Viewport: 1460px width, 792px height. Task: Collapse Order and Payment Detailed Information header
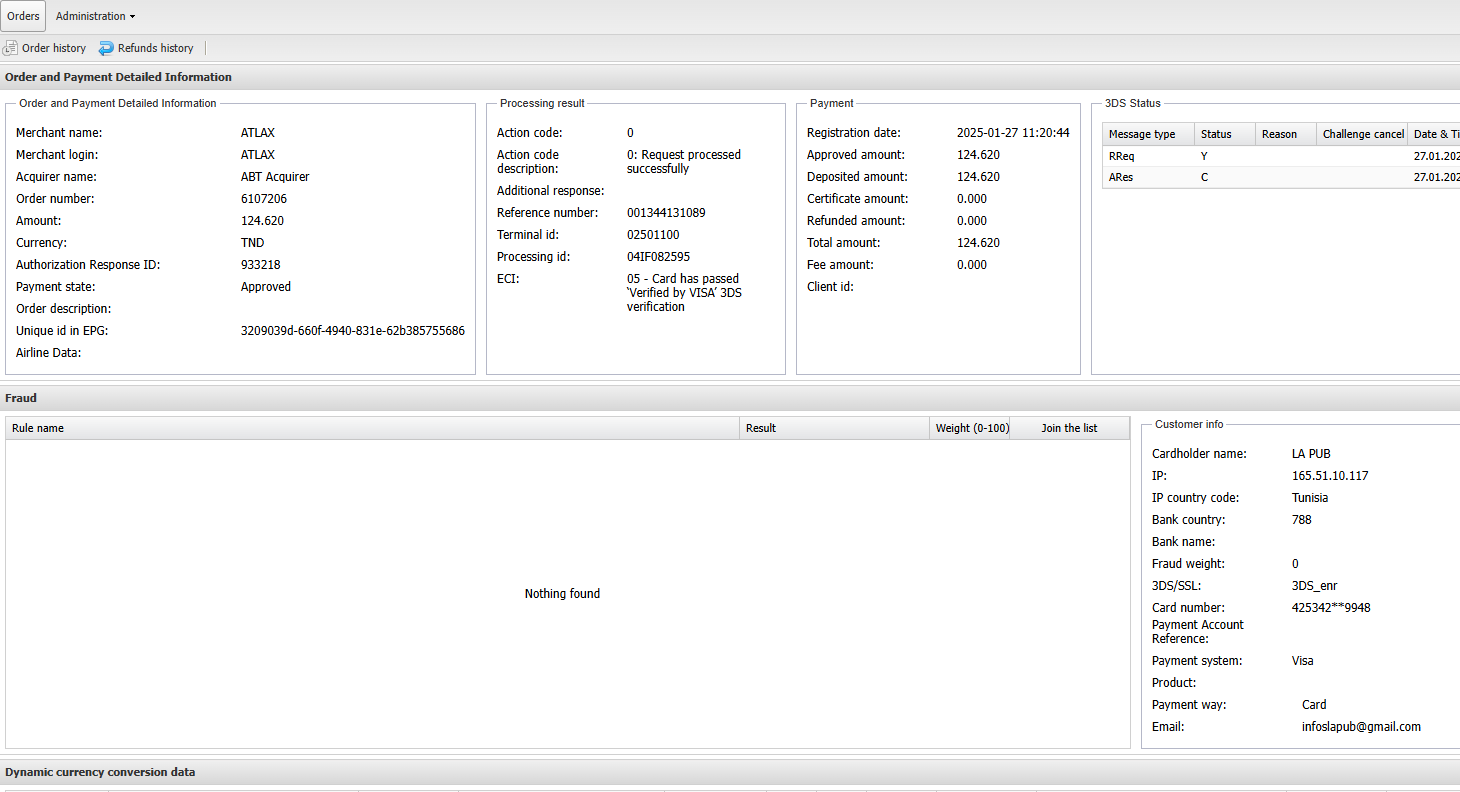tap(118, 77)
